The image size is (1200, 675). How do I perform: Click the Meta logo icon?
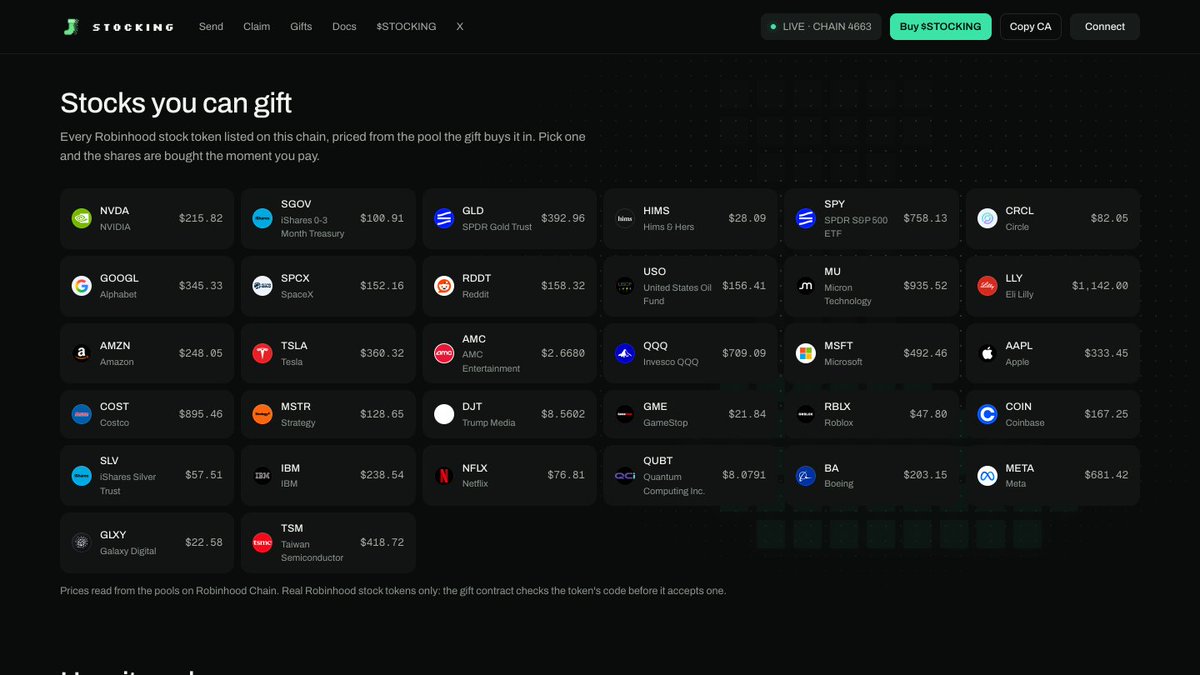[987, 476]
